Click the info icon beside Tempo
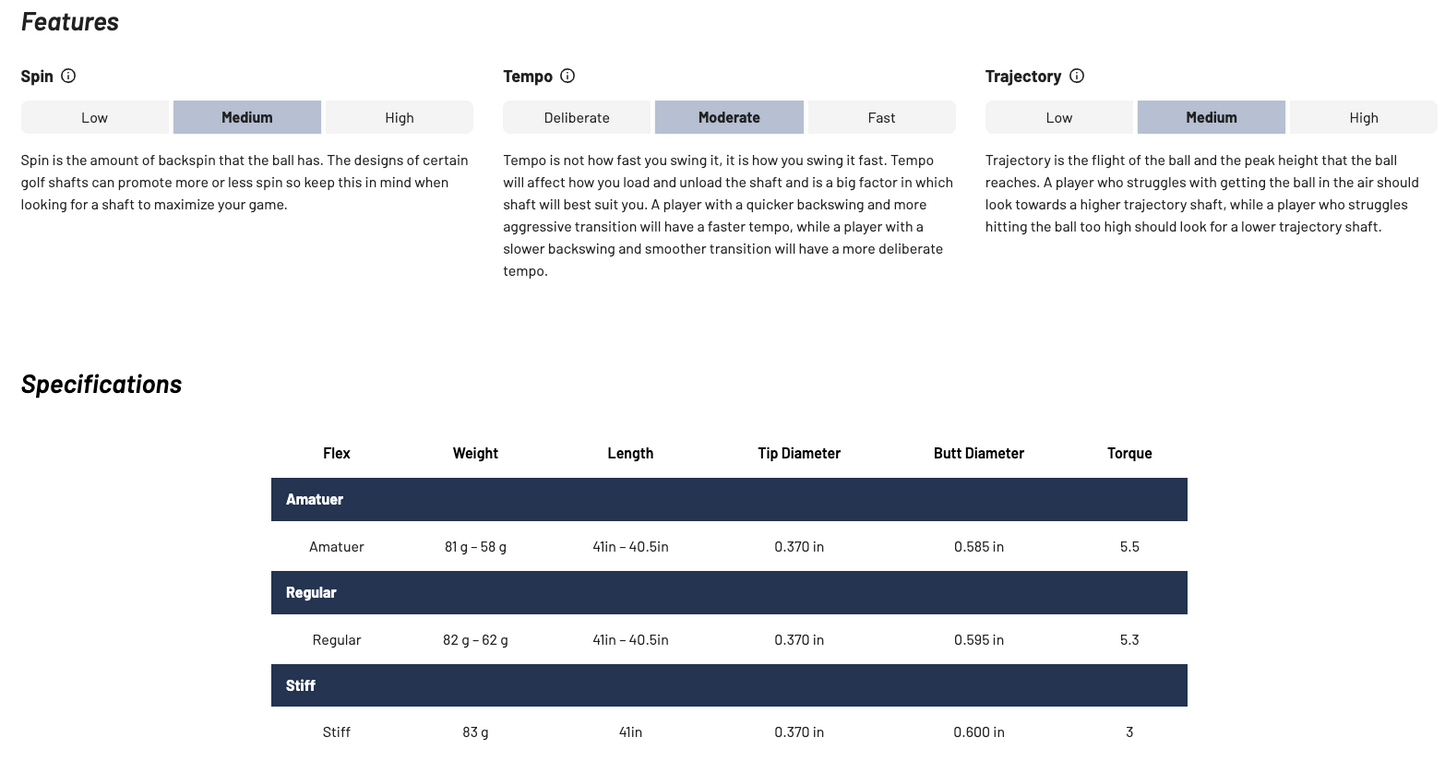Viewport: 1445px width, 761px height. click(567, 76)
